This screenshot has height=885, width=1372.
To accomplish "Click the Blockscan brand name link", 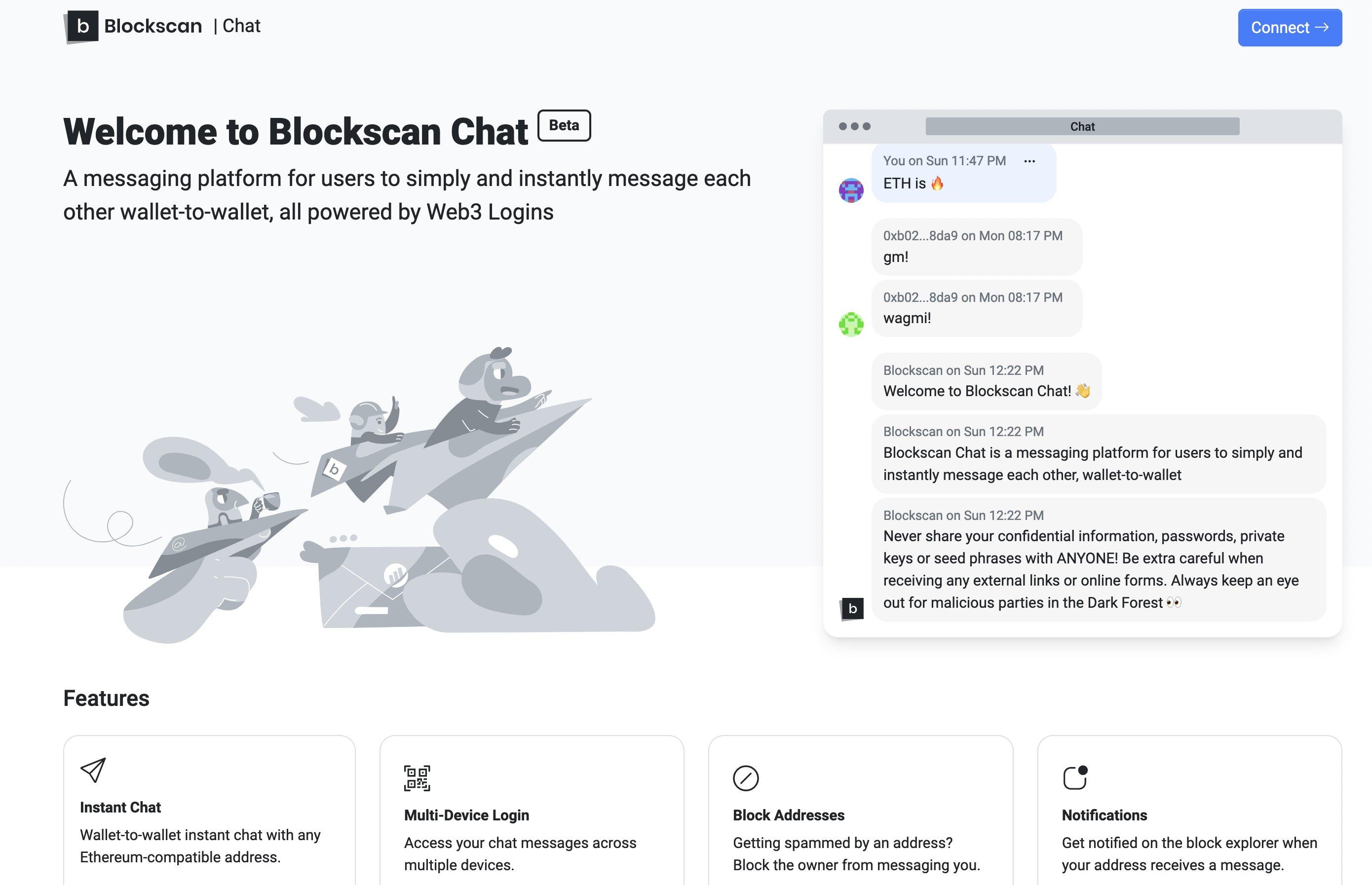I will click(x=153, y=27).
